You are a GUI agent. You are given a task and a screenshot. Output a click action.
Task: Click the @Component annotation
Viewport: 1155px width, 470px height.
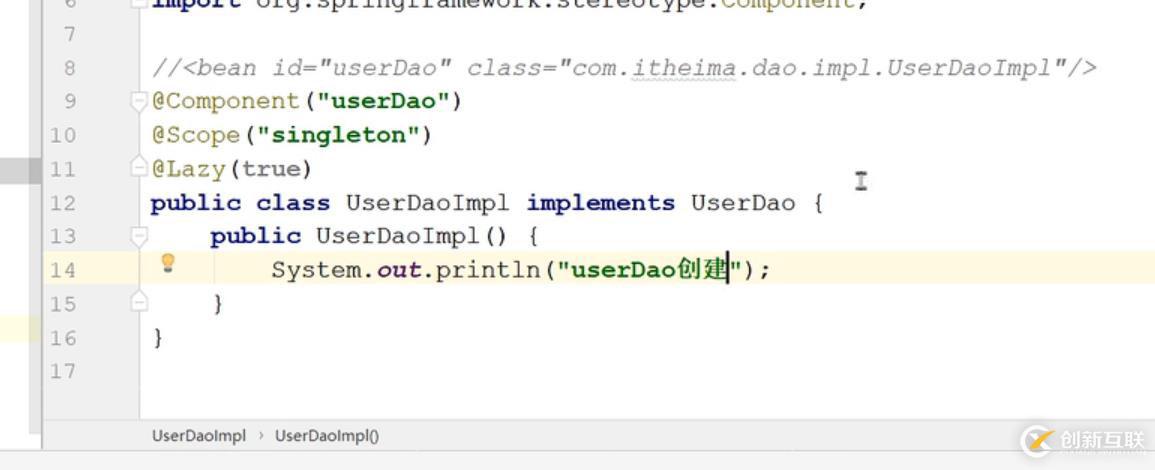click(x=225, y=101)
